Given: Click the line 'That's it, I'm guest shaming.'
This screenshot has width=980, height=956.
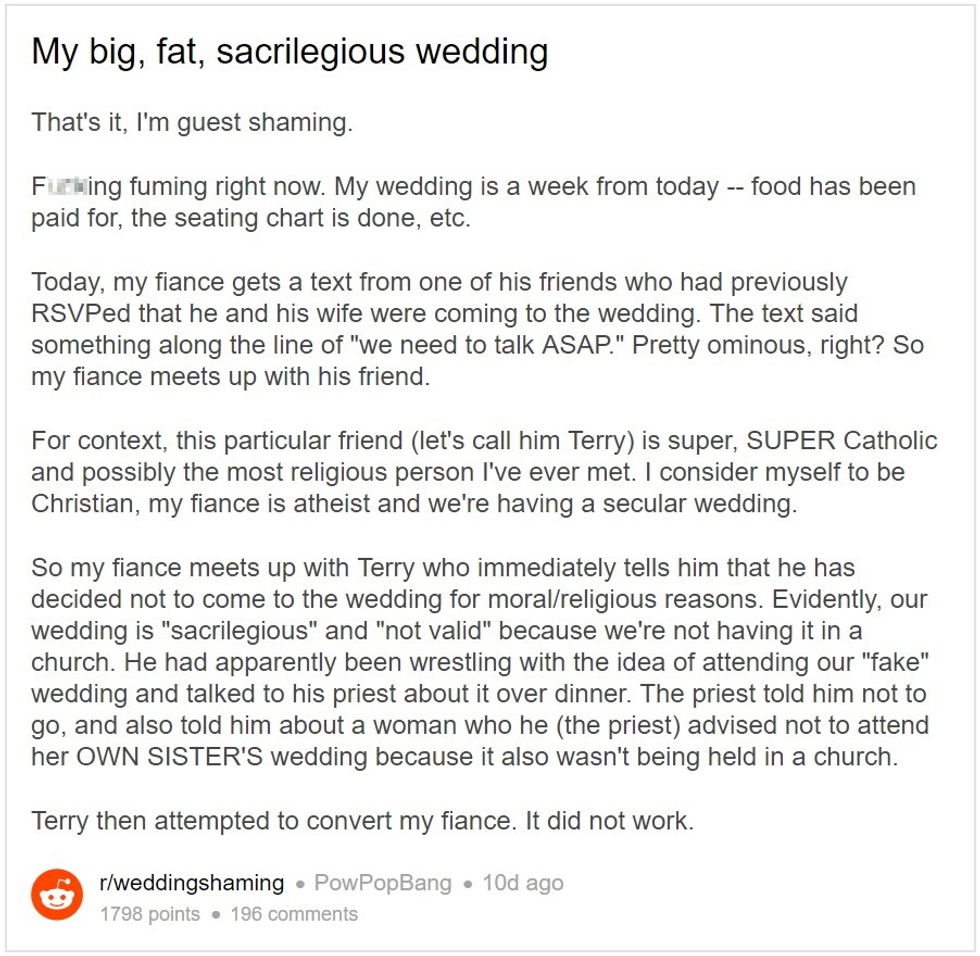Looking at the screenshot, I should click(192, 122).
